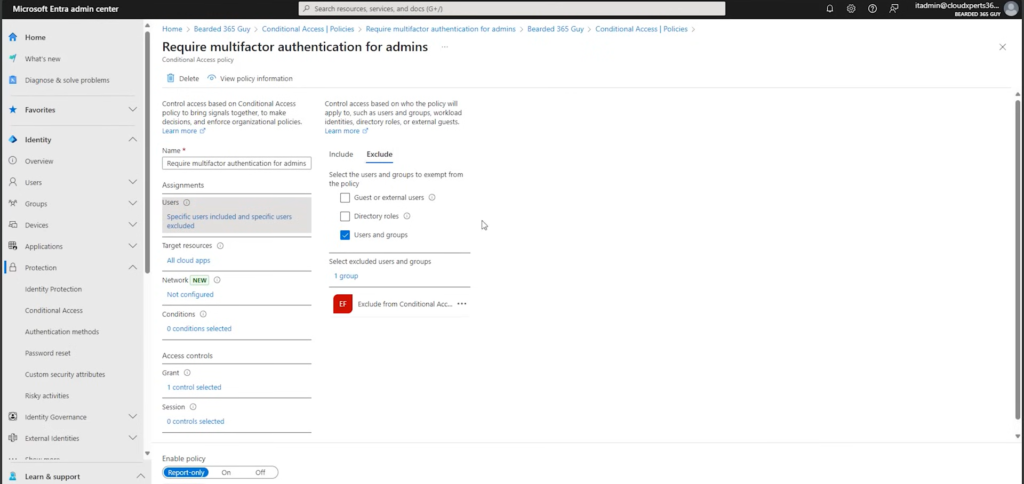Click Home breadcrumb link
Screen dimensions: 1024x484
pyautogui.click(x=172, y=29)
